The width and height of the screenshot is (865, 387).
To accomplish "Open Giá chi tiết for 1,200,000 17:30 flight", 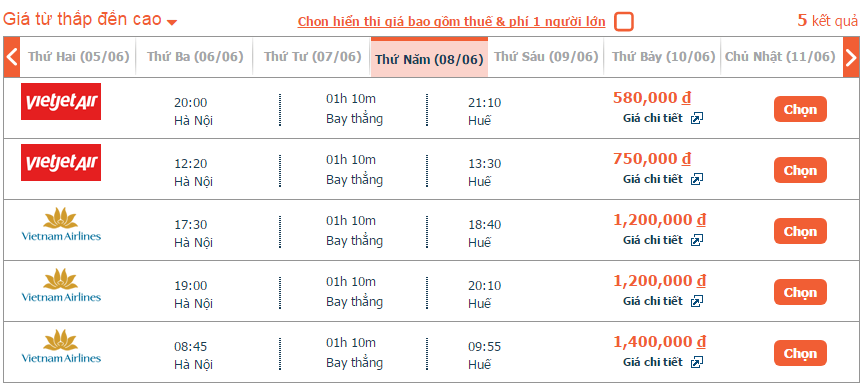I will (x=653, y=240).
